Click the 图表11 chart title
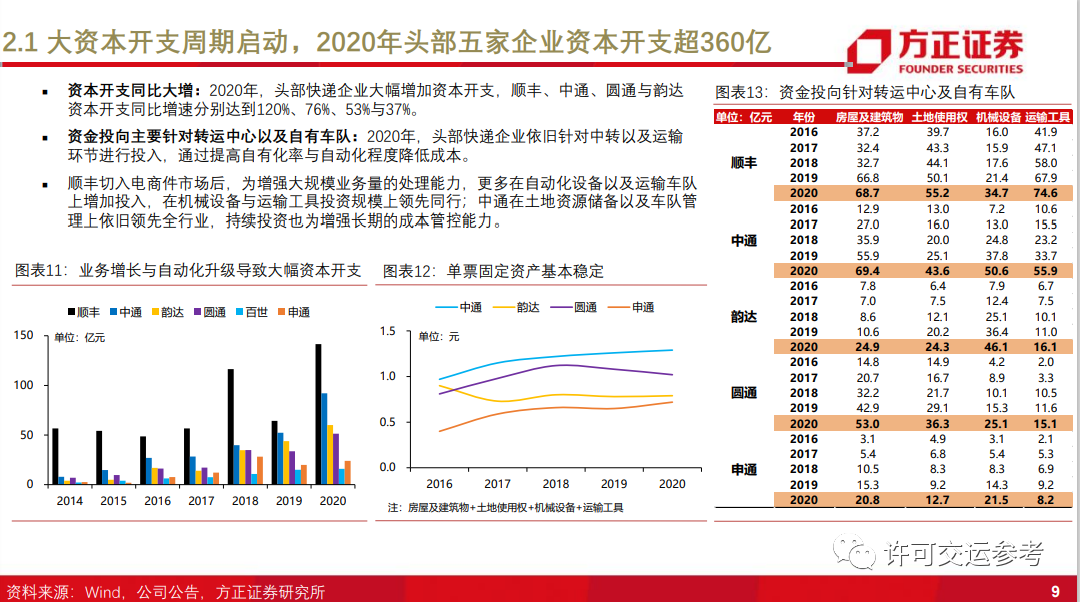This screenshot has height=602, width=1080. (188, 271)
